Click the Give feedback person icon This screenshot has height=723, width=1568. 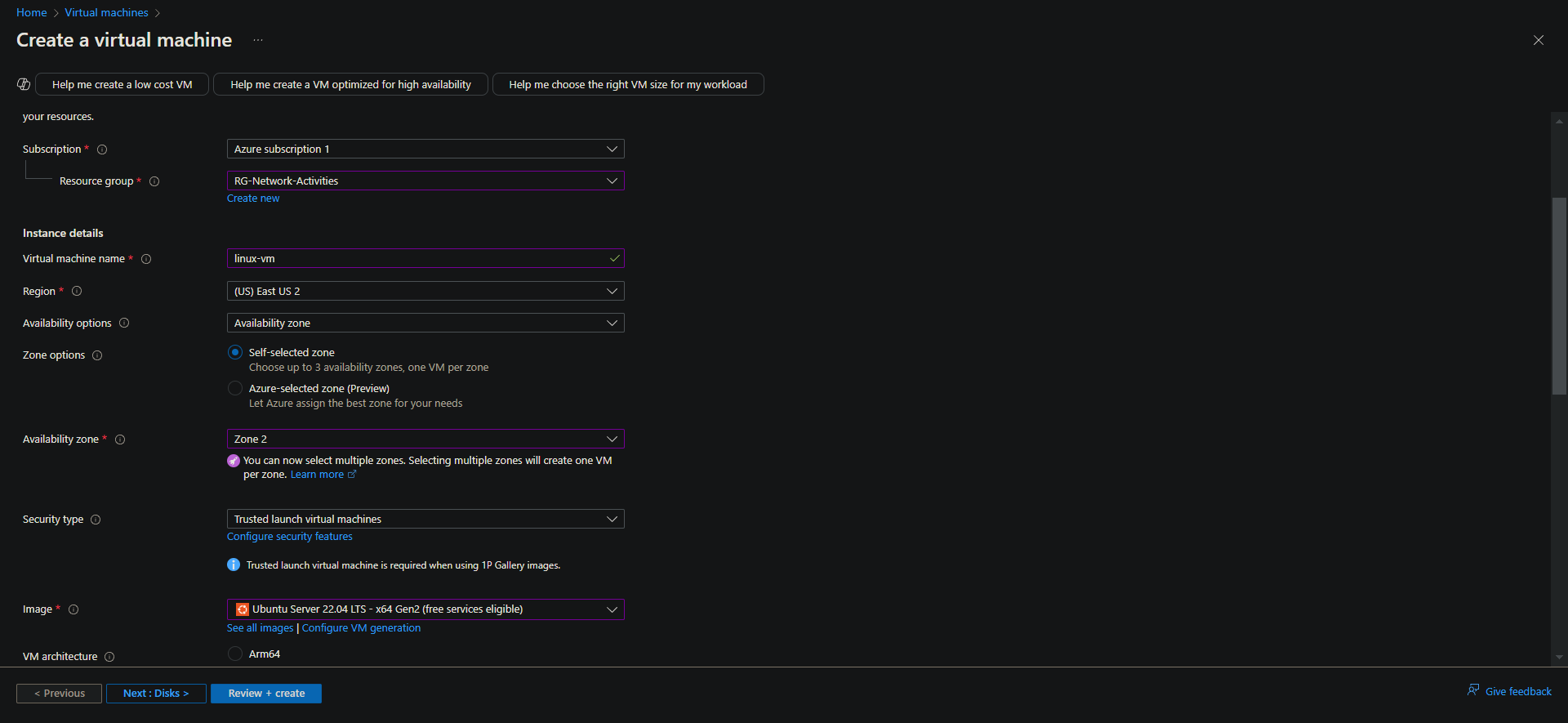click(1473, 690)
